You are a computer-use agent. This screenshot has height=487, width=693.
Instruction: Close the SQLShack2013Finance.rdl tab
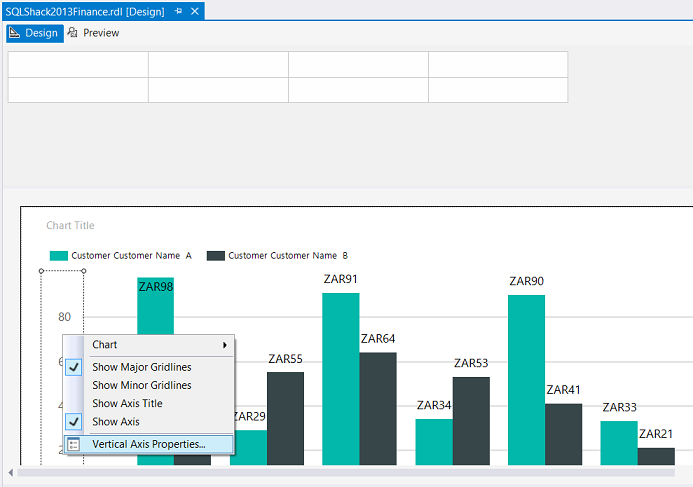point(195,10)
